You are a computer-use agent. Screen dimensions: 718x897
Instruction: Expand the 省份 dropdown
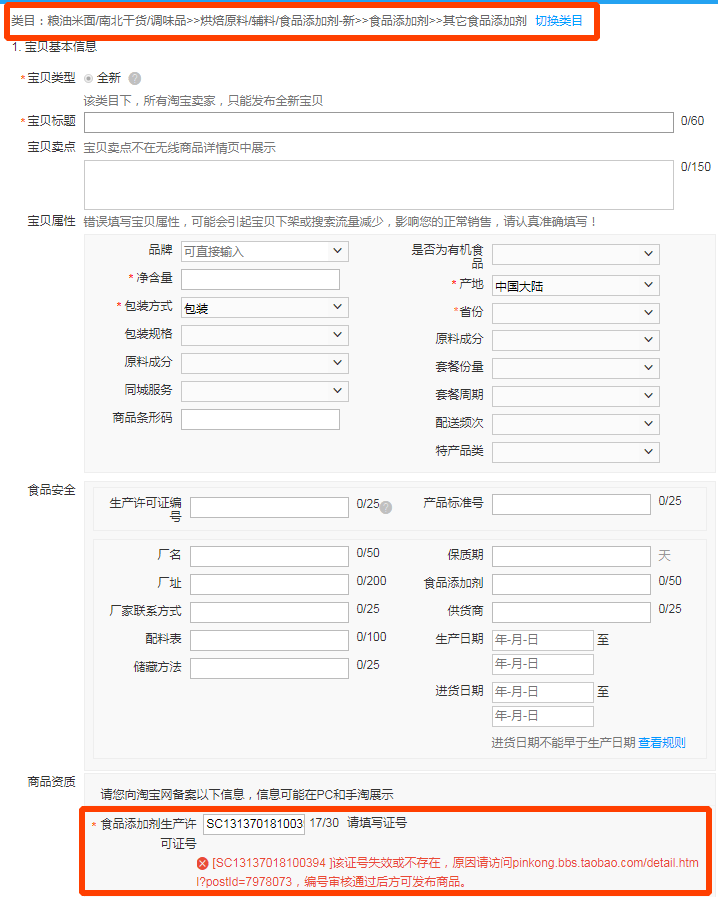(x=576, y=313)
